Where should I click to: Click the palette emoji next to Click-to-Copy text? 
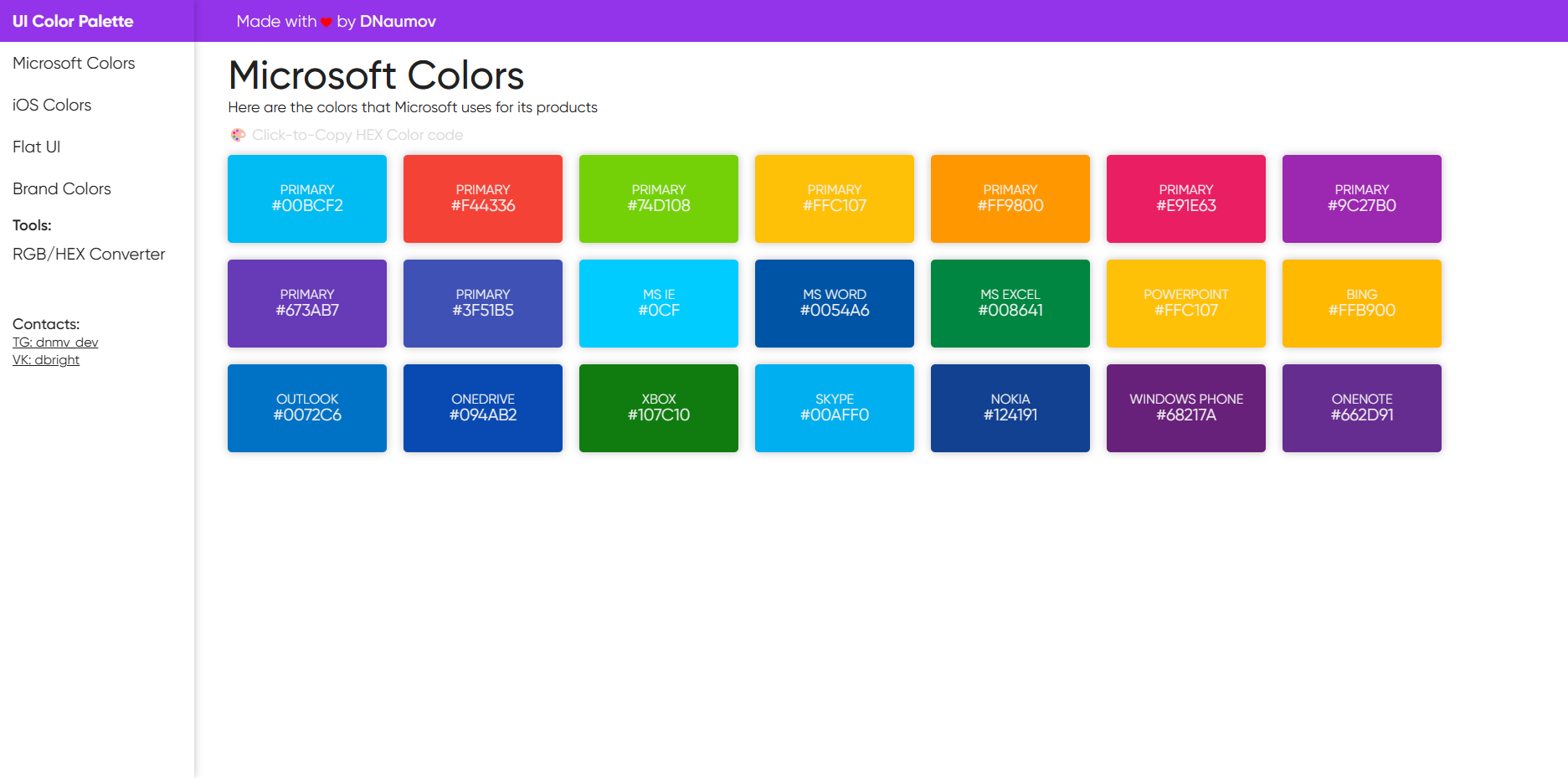coord(238,134)
